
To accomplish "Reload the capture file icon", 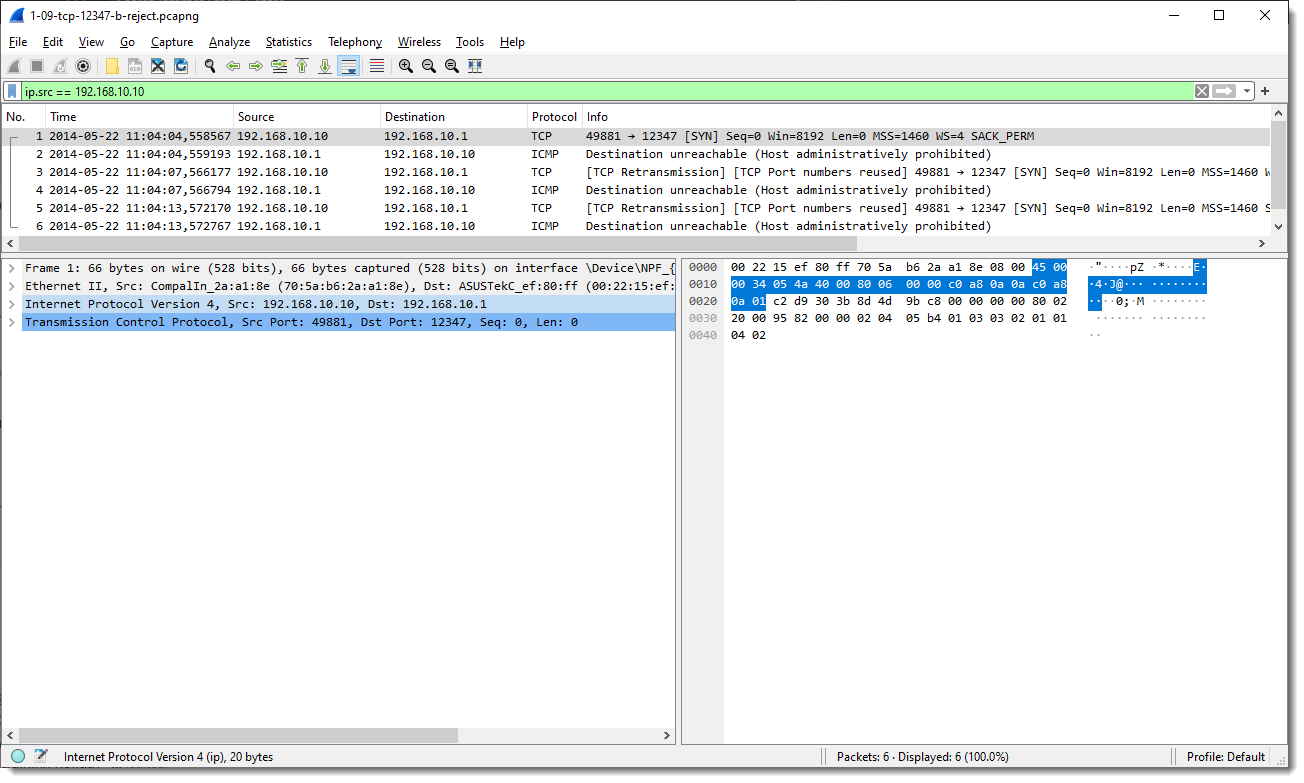I will [x=181, y=66].
